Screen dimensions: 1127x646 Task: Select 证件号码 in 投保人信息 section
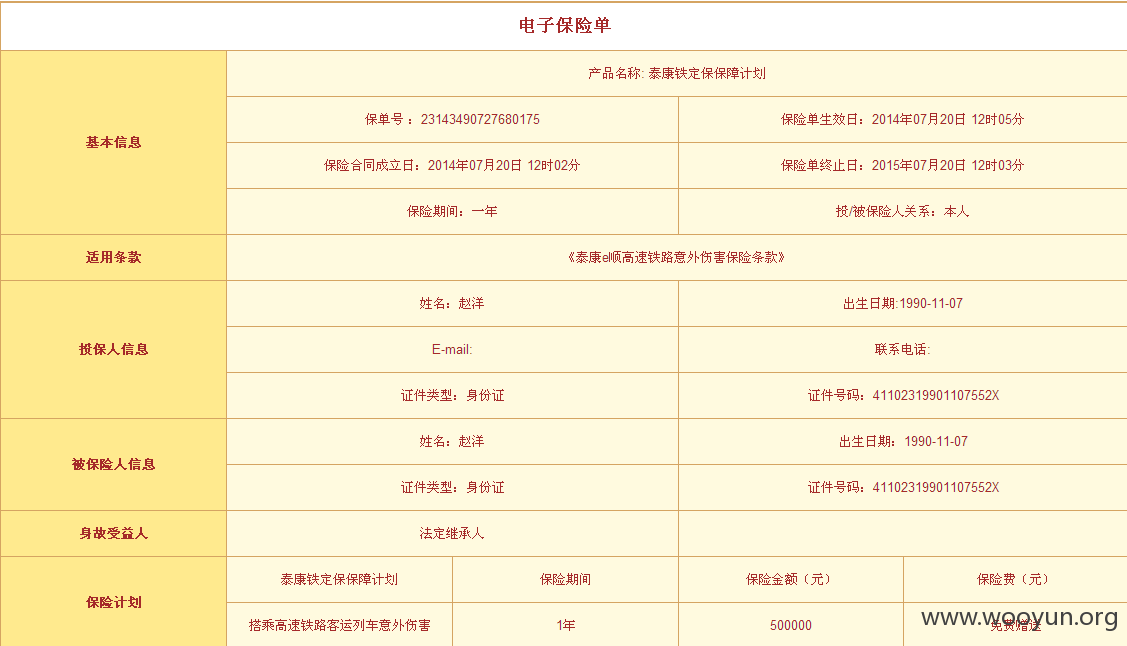point(903,395)
